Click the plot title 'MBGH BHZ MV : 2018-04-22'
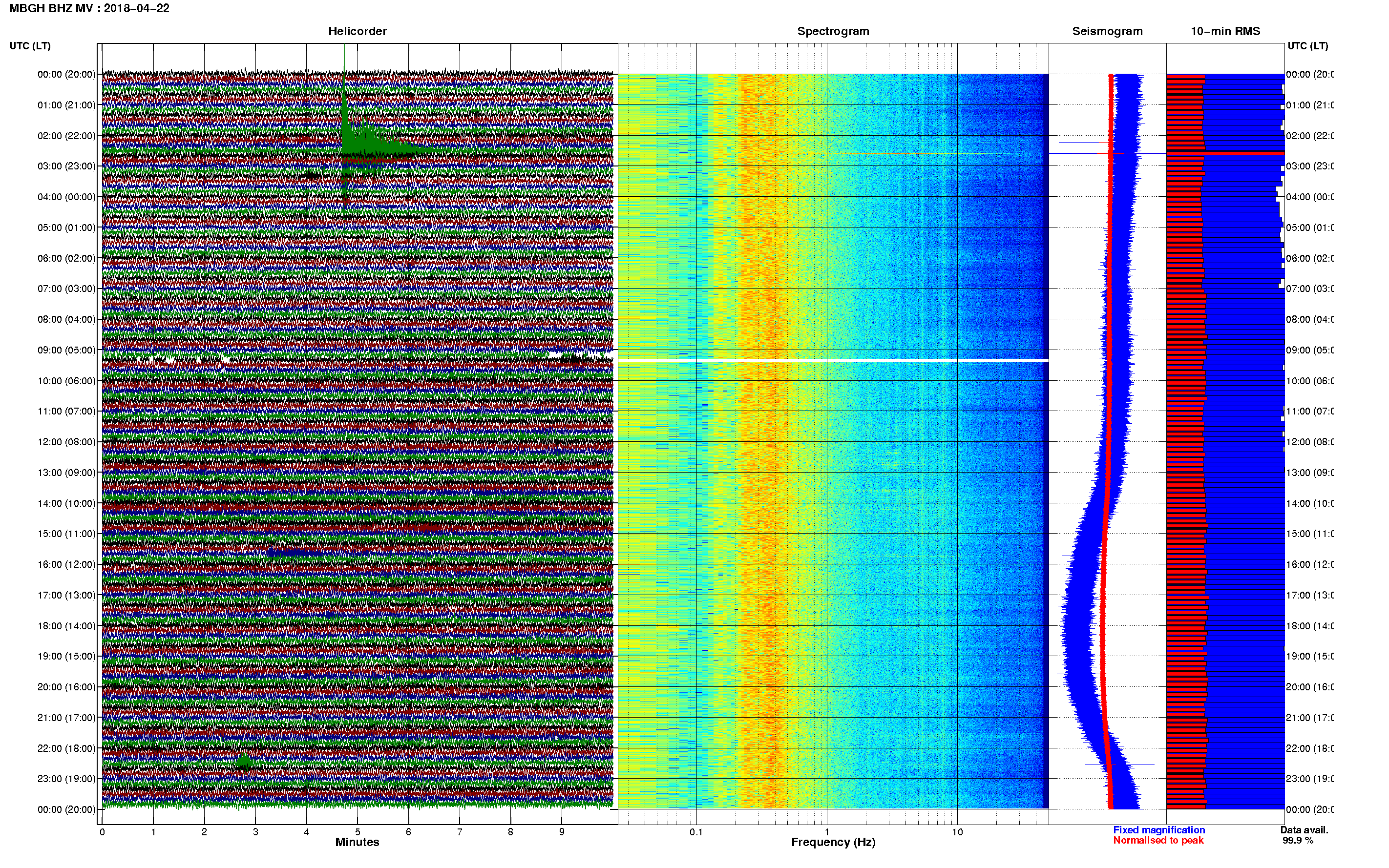The image size is (1389, 868). point(89,8)
